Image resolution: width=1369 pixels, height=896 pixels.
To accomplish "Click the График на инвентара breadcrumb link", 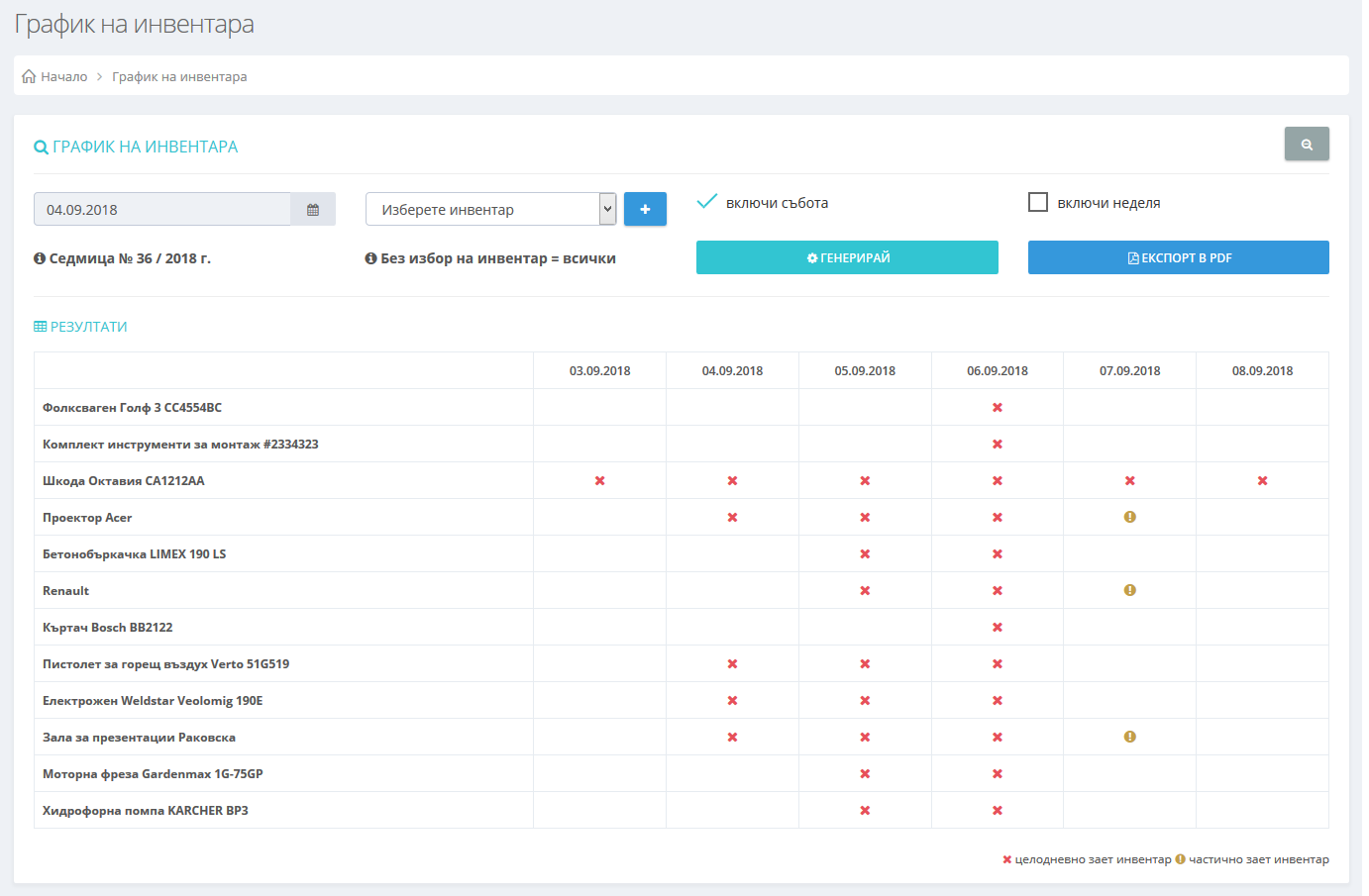I will tap(179, 76).
